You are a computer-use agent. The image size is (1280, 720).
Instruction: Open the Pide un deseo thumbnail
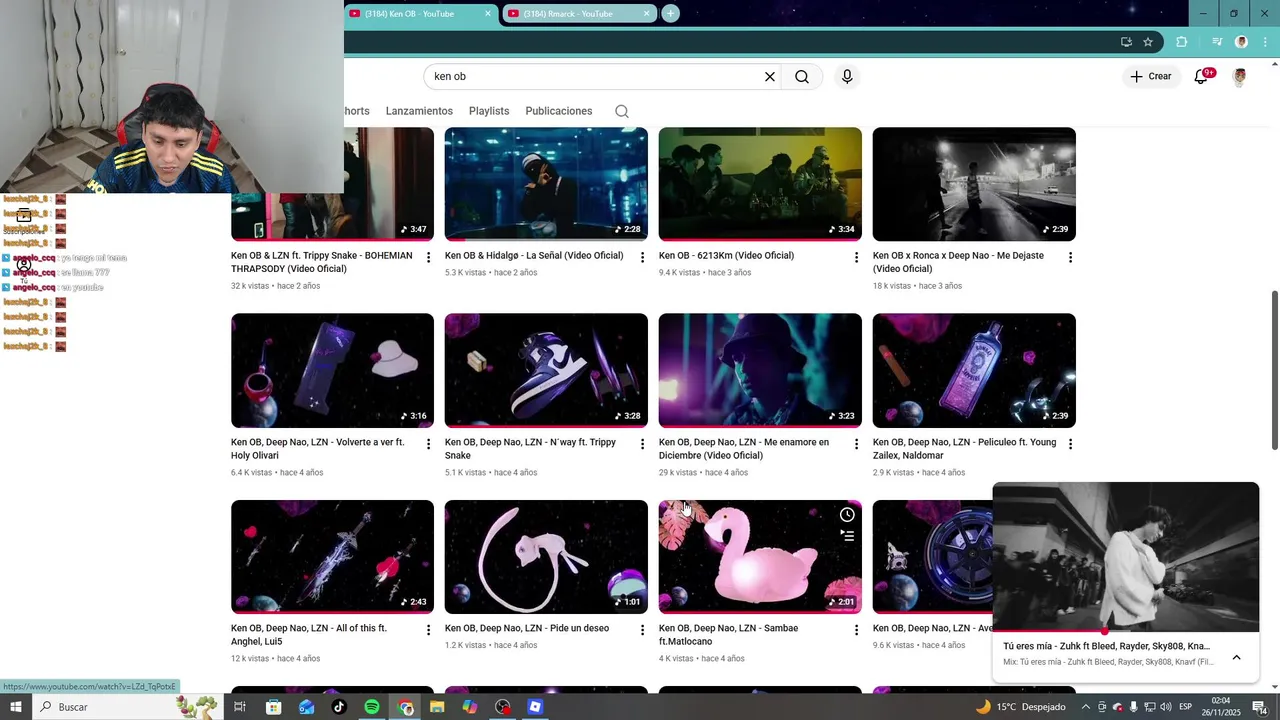click(546, 557)
